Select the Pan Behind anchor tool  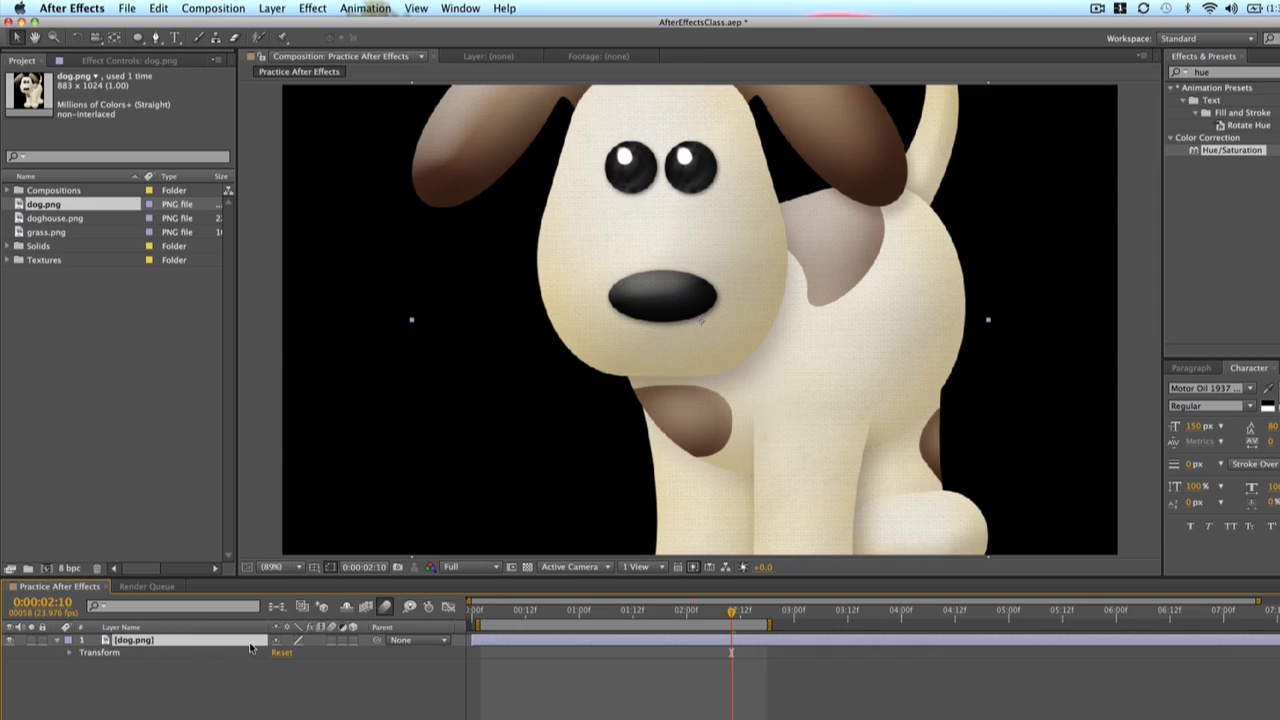tap(114, 38)
